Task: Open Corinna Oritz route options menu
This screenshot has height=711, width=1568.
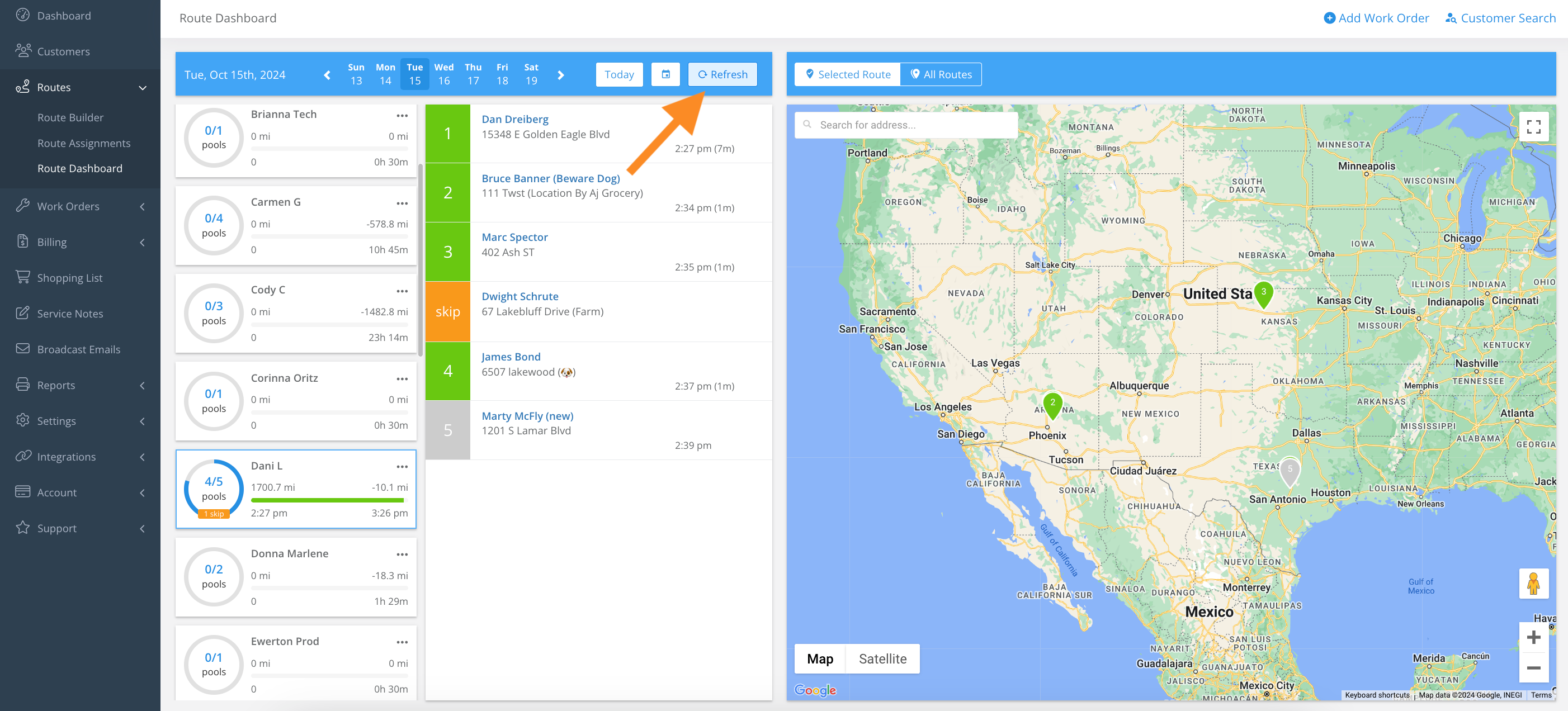Action: click(x=402, y=379)
